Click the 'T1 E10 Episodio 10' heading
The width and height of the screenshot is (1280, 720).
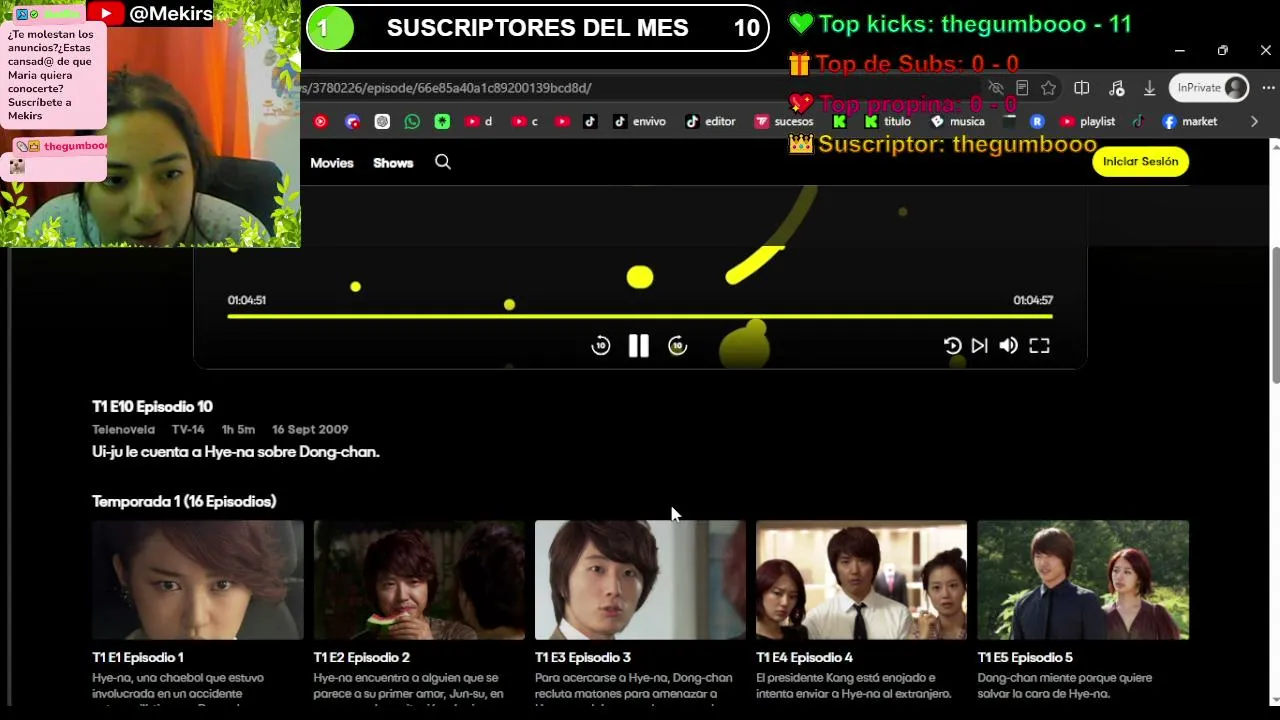(152, 407)
